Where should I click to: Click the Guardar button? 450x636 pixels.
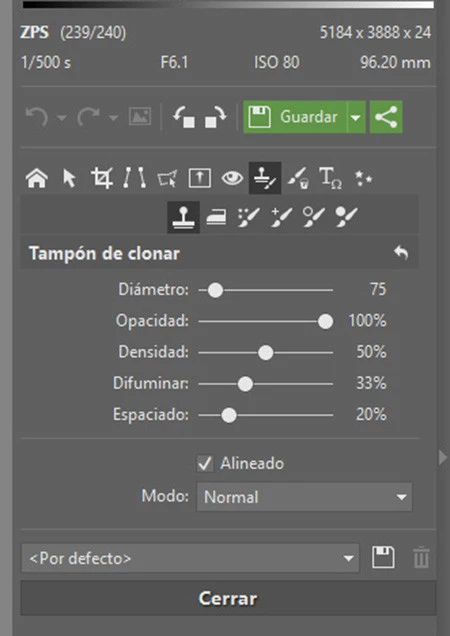pos(295,117)
